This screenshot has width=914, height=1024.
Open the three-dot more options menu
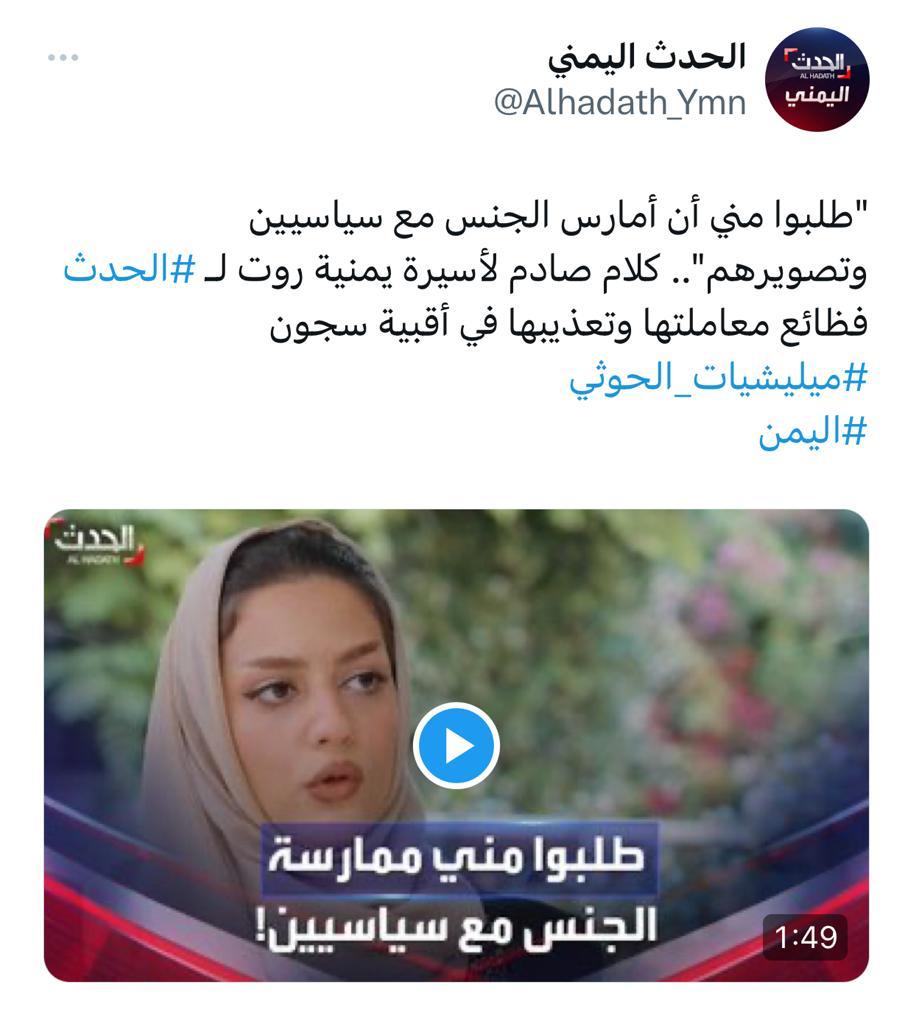tap(63, 57)
